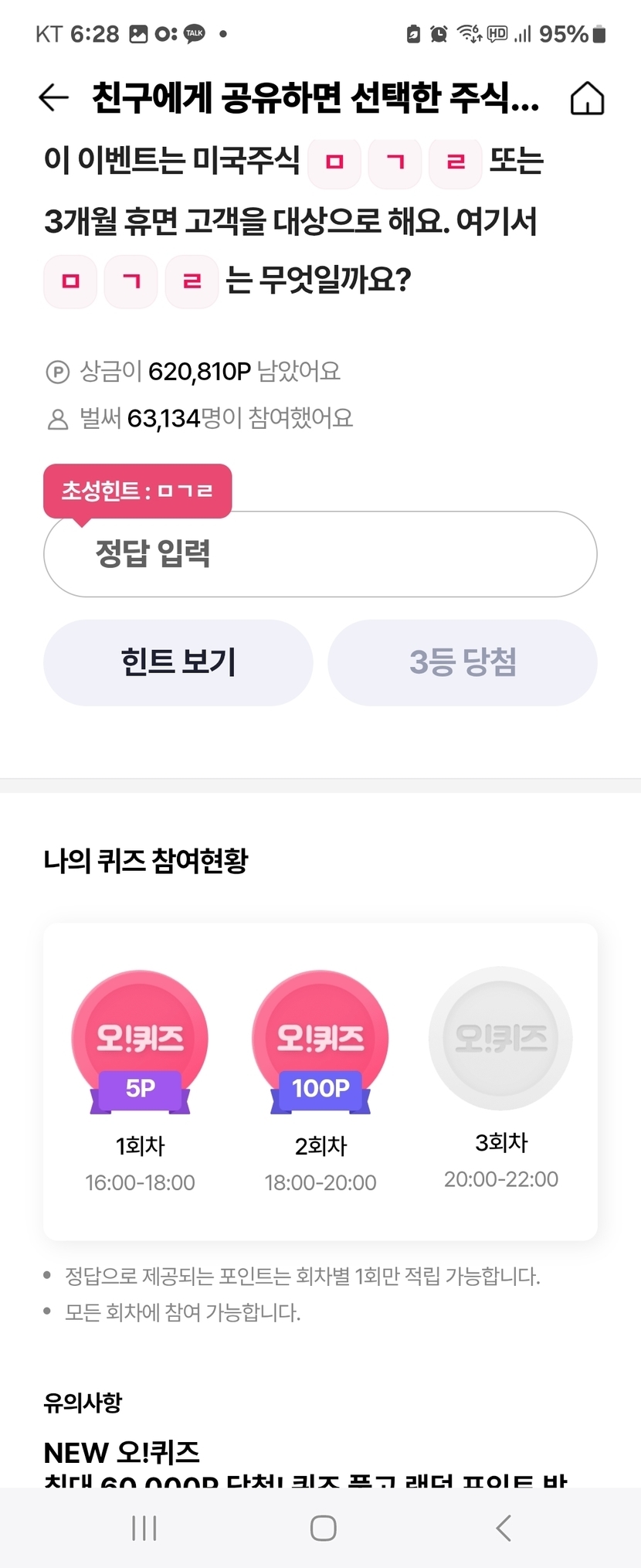Tap the NEW 오!퀴즈 notice link

(122, 1453)
